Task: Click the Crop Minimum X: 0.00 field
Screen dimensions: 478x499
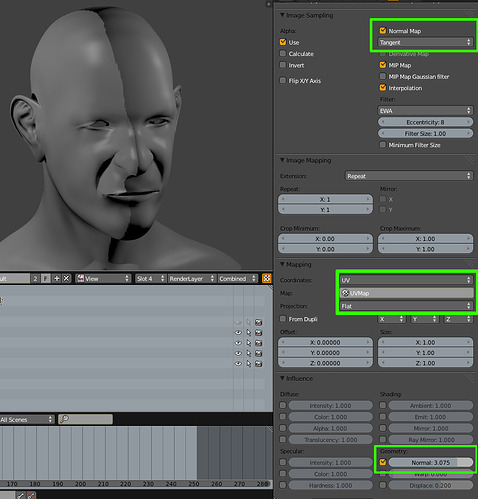Action: tap(325, 238)
